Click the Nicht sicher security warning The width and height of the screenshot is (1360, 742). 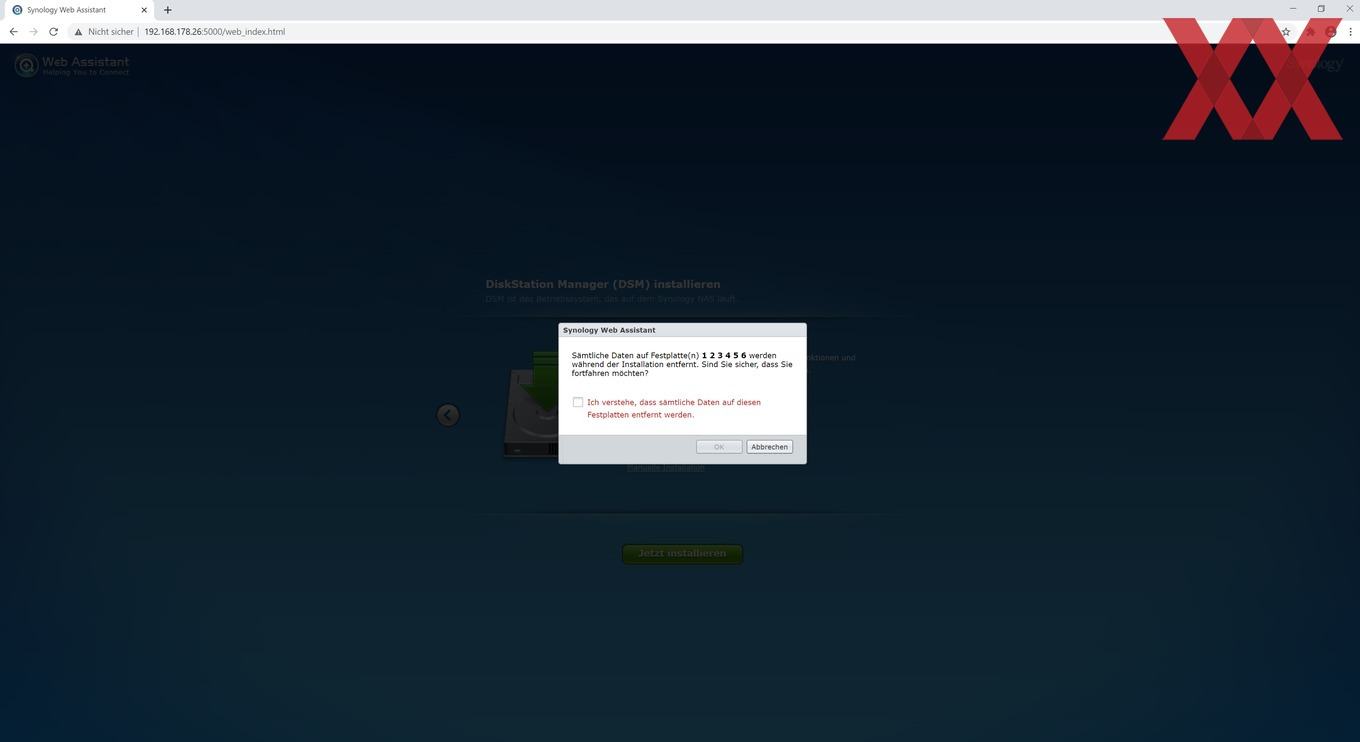tap(104, 32)
